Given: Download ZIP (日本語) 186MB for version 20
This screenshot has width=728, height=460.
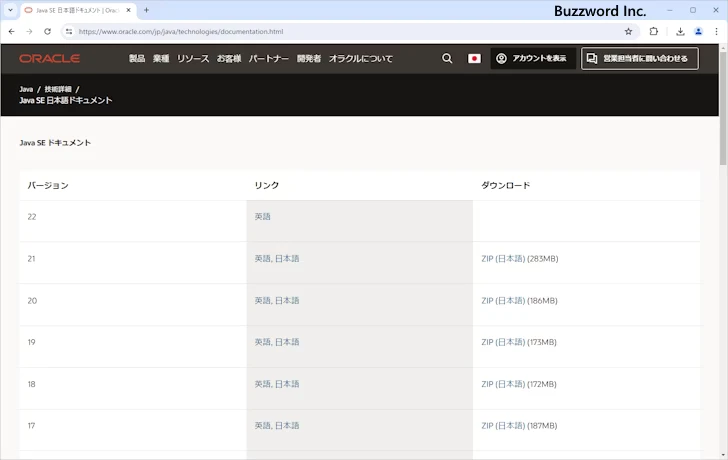Looking at the screenshot, I should [519, 301].
